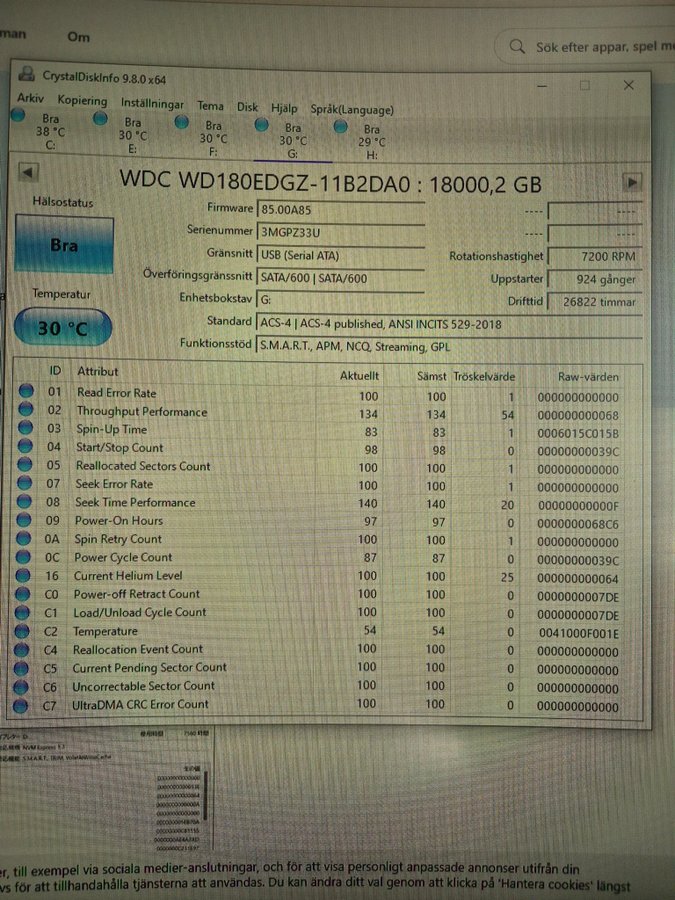Click status icon for C2 Temperature row
Screen dimensions: 675x900
click(22, 631)
